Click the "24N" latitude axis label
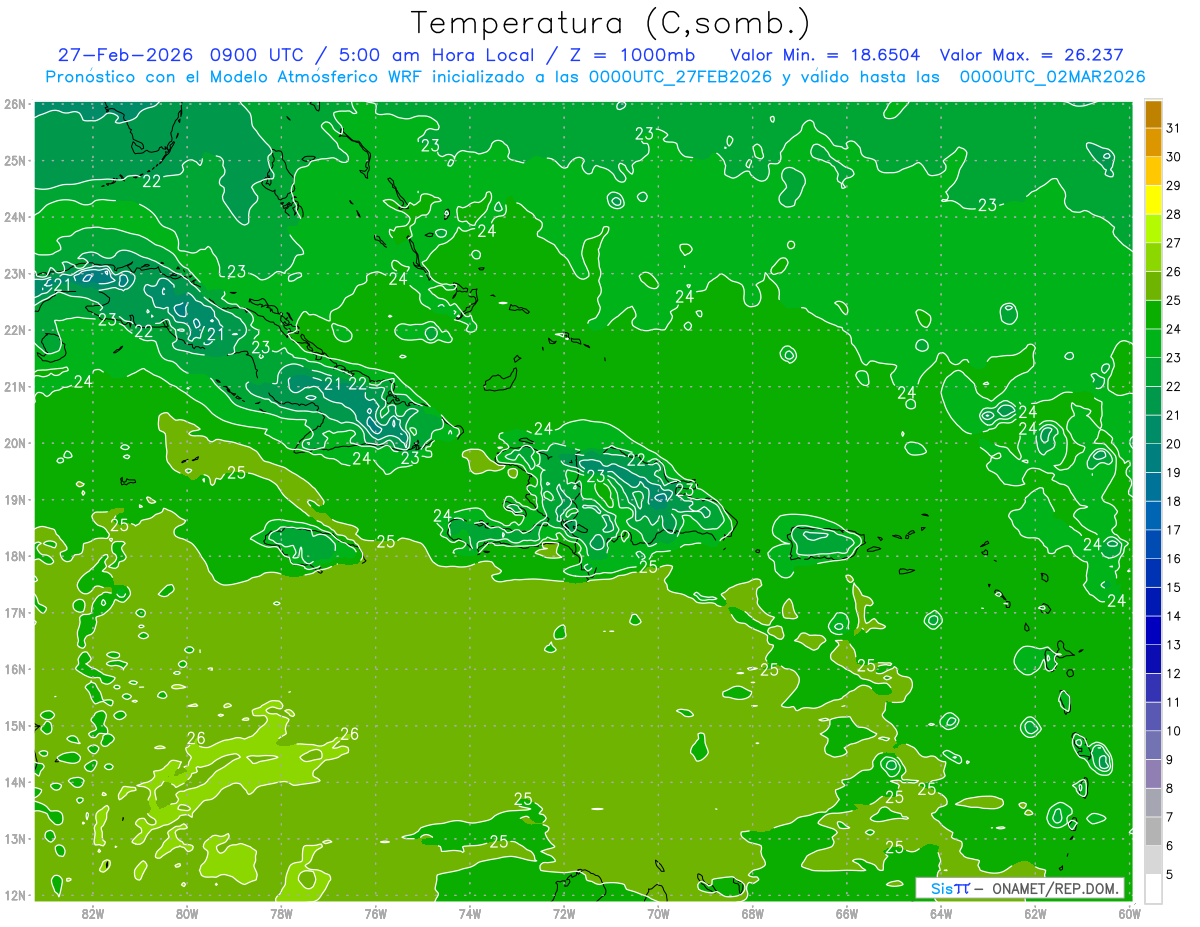Image resolution: width=1200 pixels, height=927 pixels. [x=14, y=217]
